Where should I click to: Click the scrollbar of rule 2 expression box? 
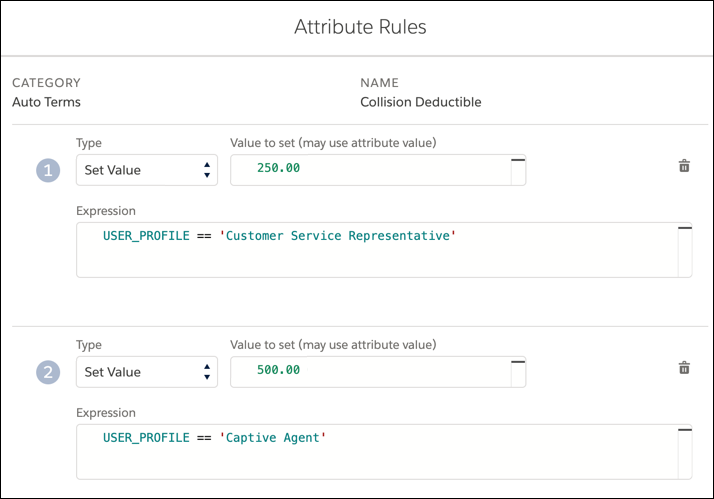[x=685, y=452]
